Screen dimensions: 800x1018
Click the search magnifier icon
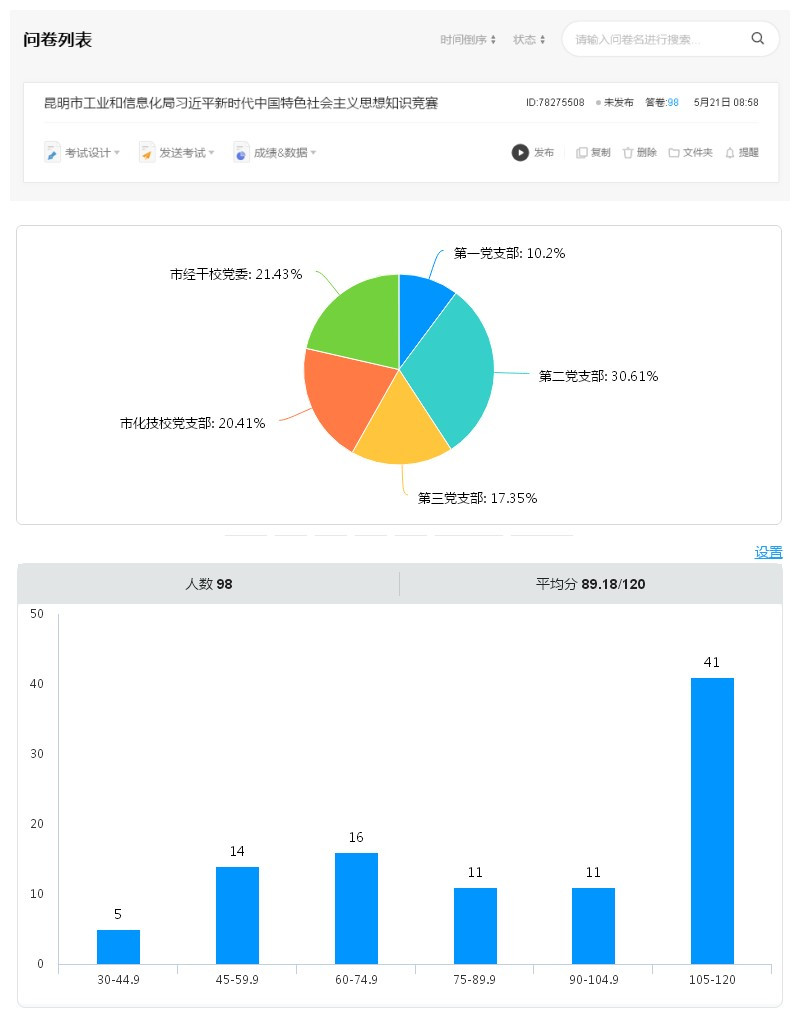757,39
